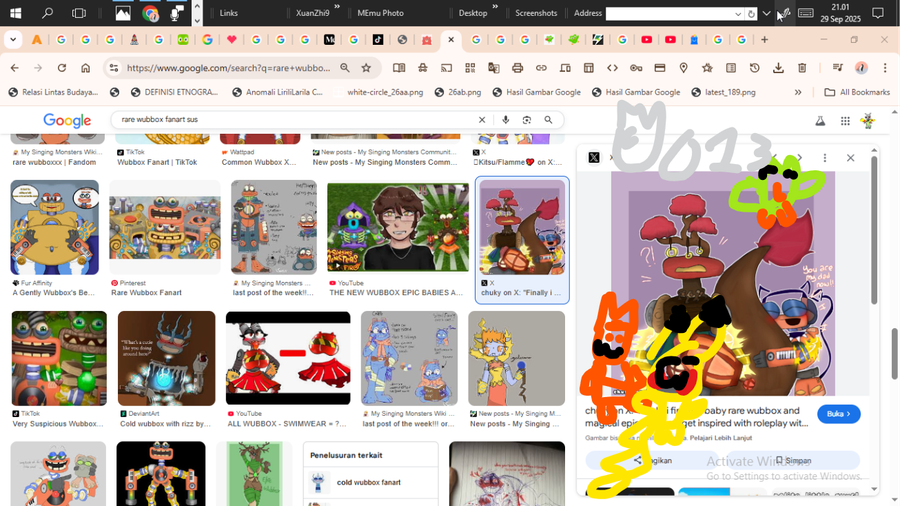Clear the Google search query X
Image resolution: width=900 pixels, height=506 pixels.
pos(482,120)
